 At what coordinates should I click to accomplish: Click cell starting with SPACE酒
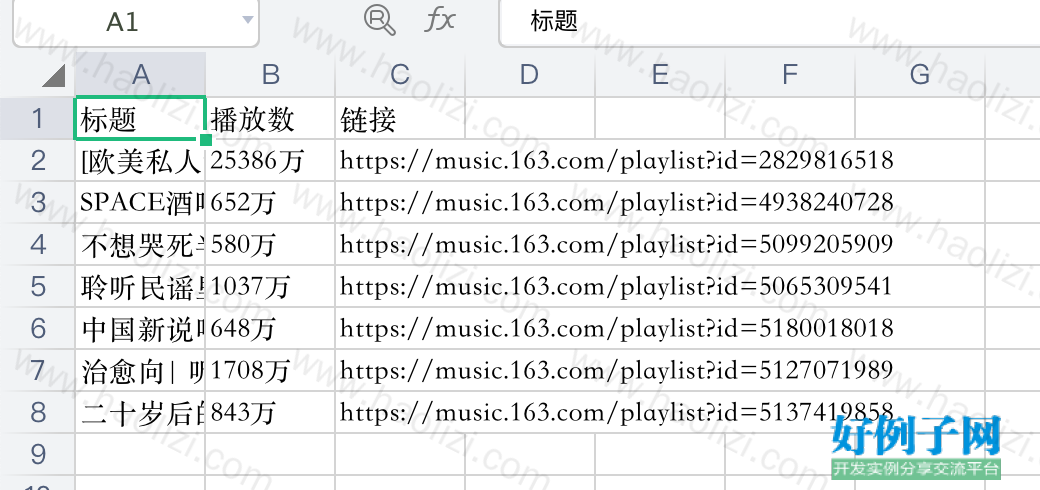[140, 202]
